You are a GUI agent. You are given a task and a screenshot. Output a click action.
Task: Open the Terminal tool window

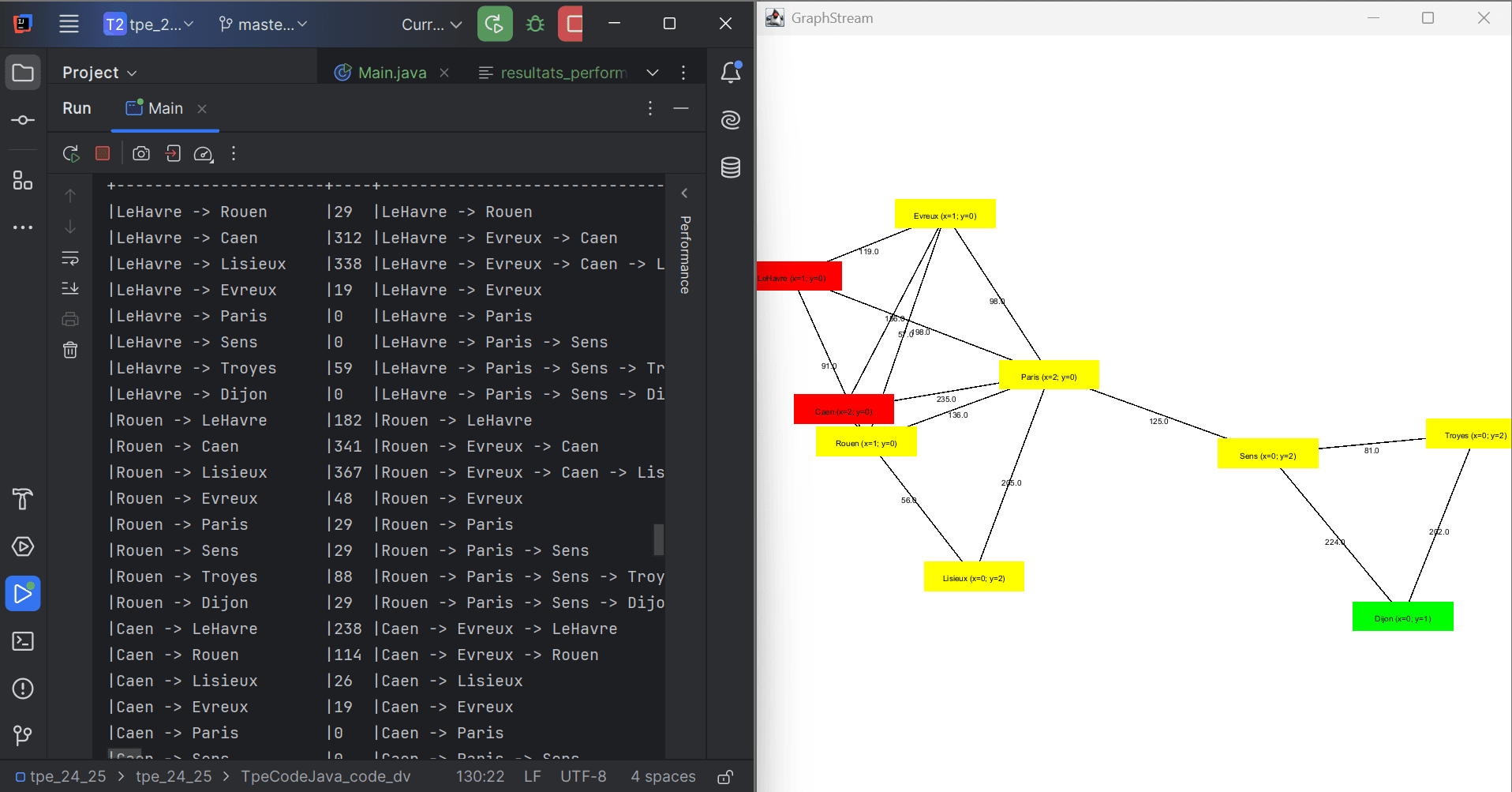pyautogui.click(x=23, y=641)
